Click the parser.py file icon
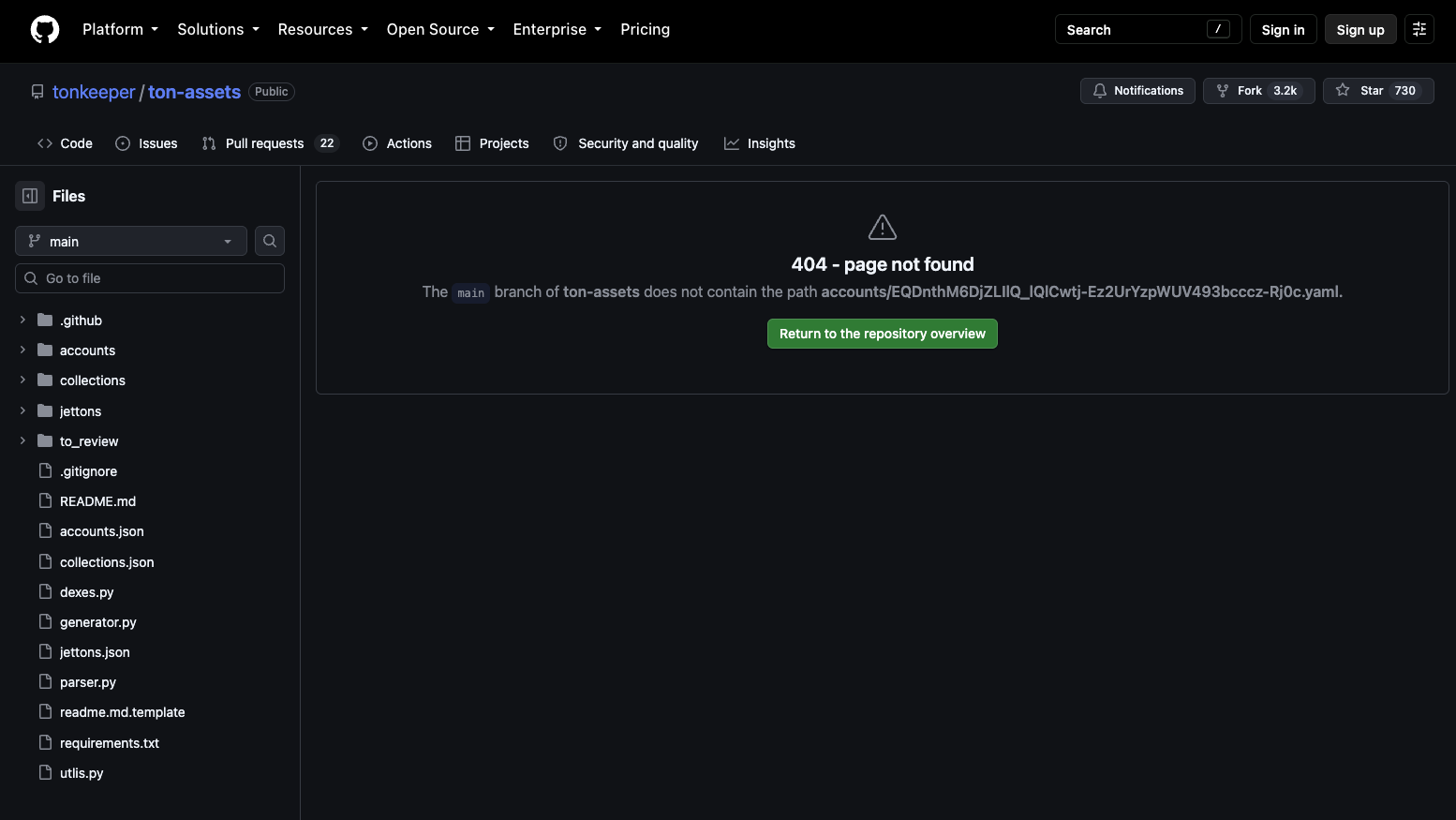 pos(45,681)
